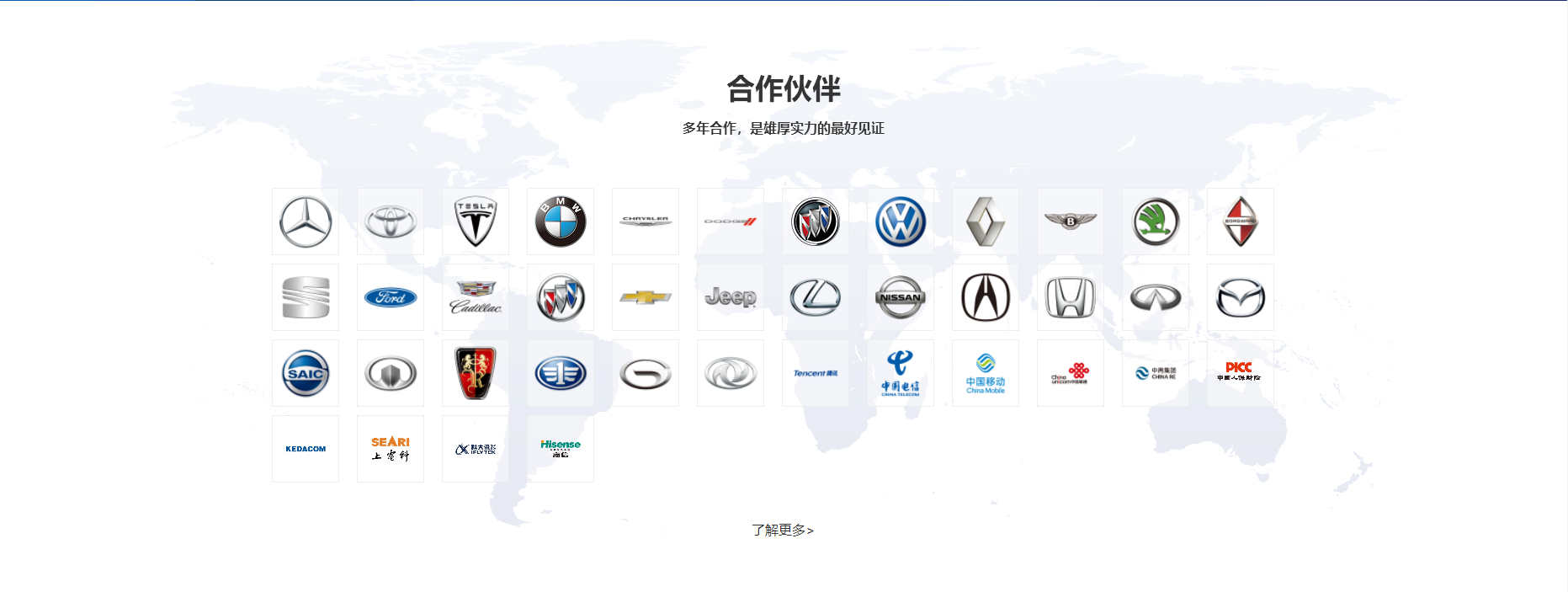This screenshot has height=592, width=1568.
Task: Select the silver SEAT S logo
Action: click(306, 297)
